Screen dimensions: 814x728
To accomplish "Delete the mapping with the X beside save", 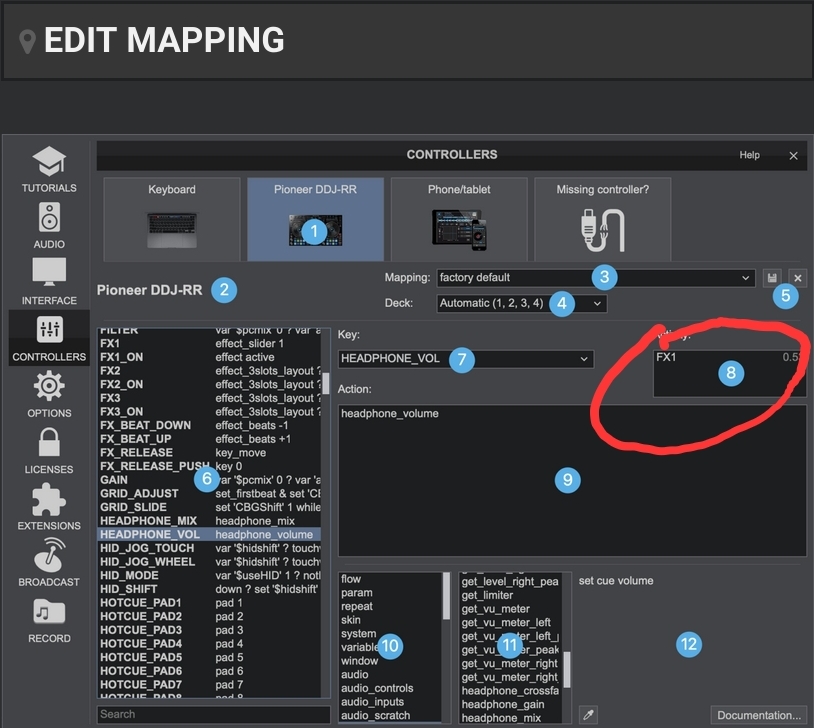I will point(797,278).
